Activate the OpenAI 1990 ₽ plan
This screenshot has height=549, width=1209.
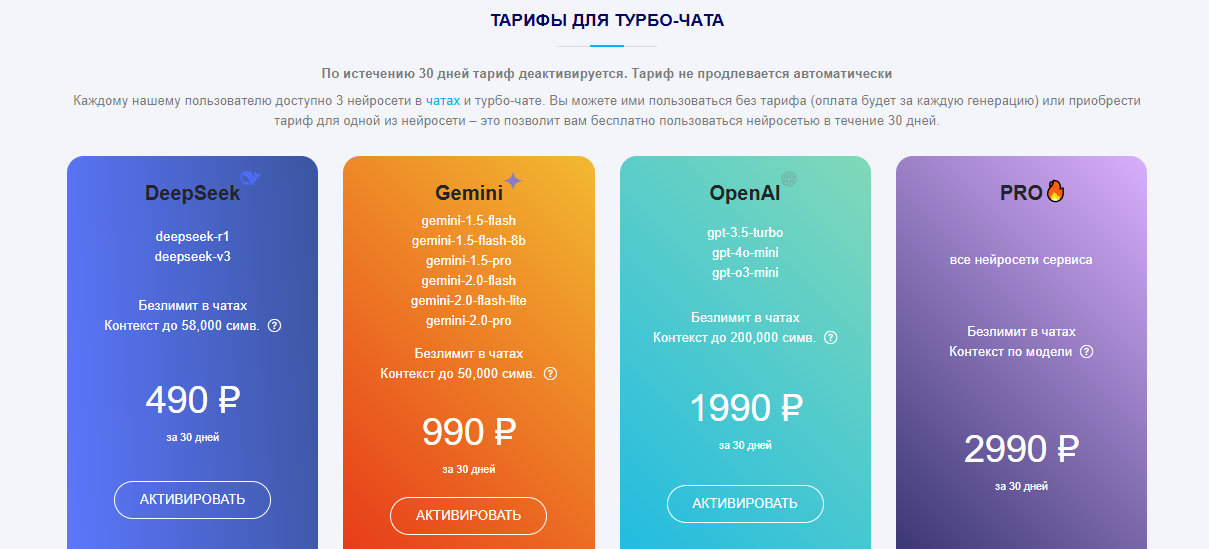(745, 504)
